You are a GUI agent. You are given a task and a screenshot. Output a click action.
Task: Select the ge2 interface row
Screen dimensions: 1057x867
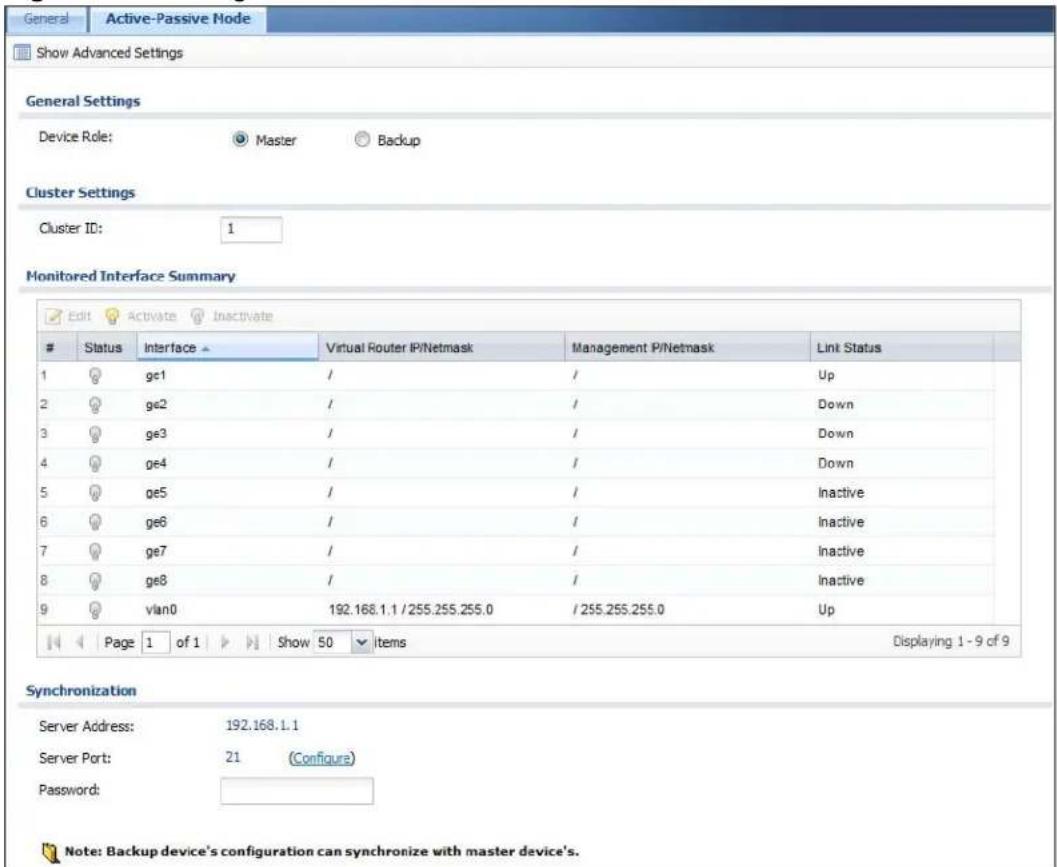pos(516,405)
